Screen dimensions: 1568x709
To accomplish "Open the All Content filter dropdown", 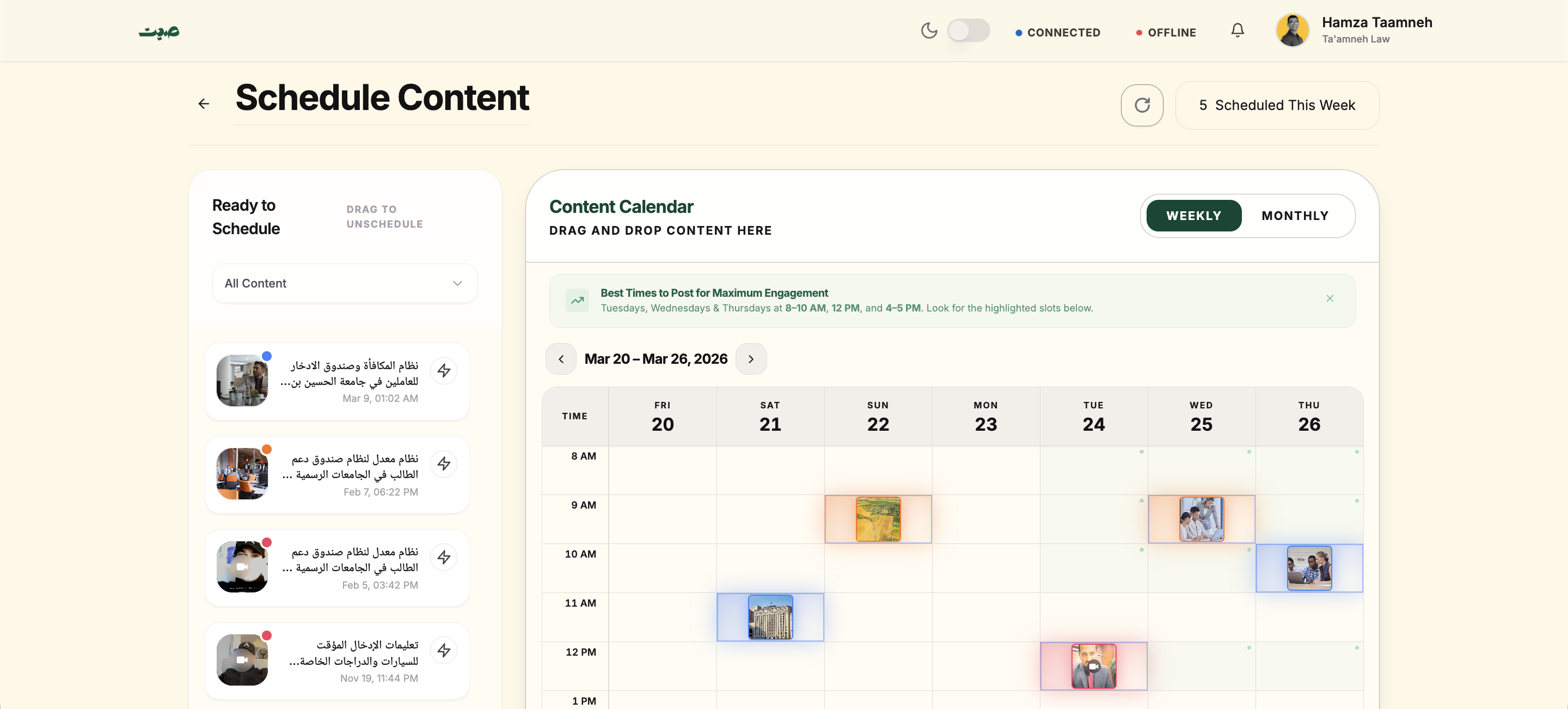I will 345,284.
